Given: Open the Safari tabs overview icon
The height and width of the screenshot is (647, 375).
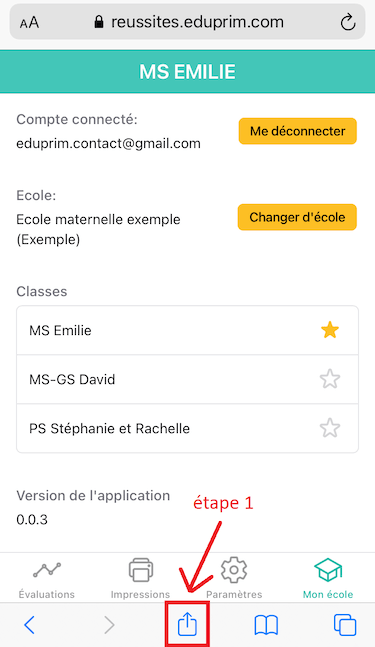Looking at the screenshot, I should pos(344,625).
